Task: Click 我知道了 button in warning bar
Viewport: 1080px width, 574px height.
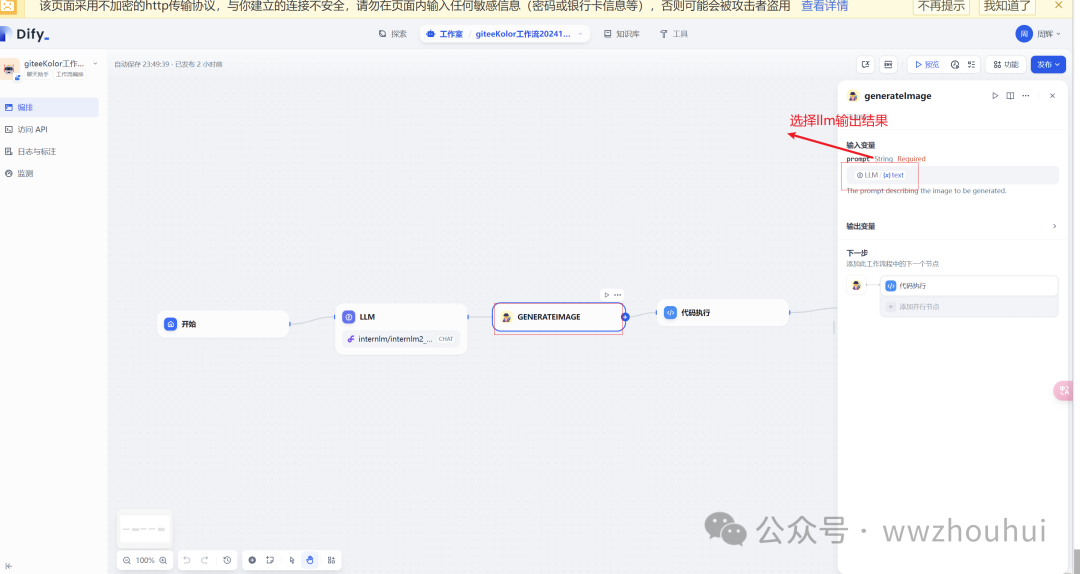Action: (x=1007, y=6)
